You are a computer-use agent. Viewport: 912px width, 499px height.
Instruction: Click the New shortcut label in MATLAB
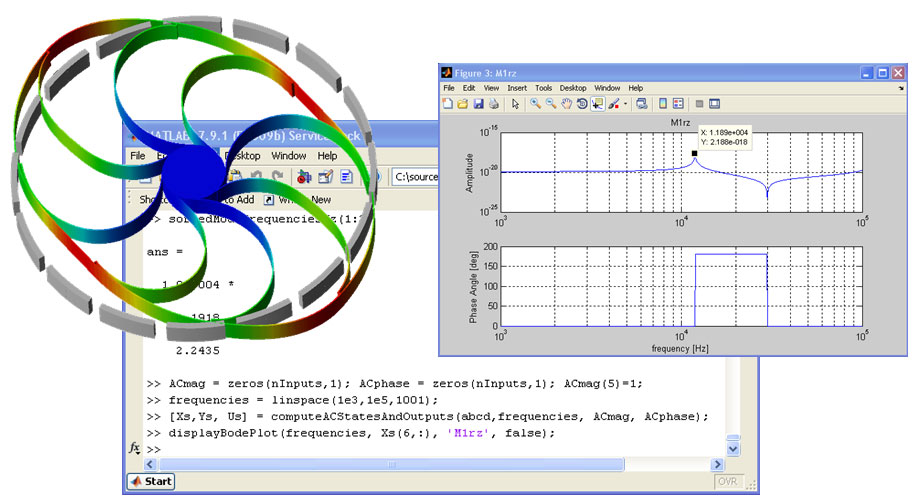tap(321, 199)
